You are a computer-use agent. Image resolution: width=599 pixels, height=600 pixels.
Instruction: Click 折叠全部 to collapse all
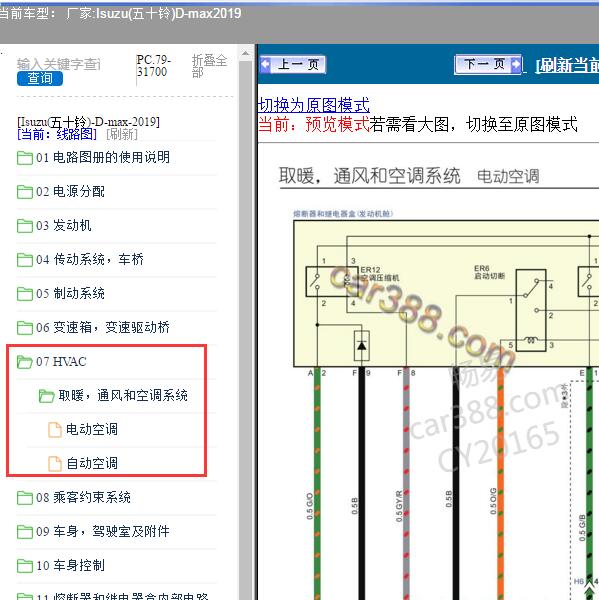click(x=209, y=66)
